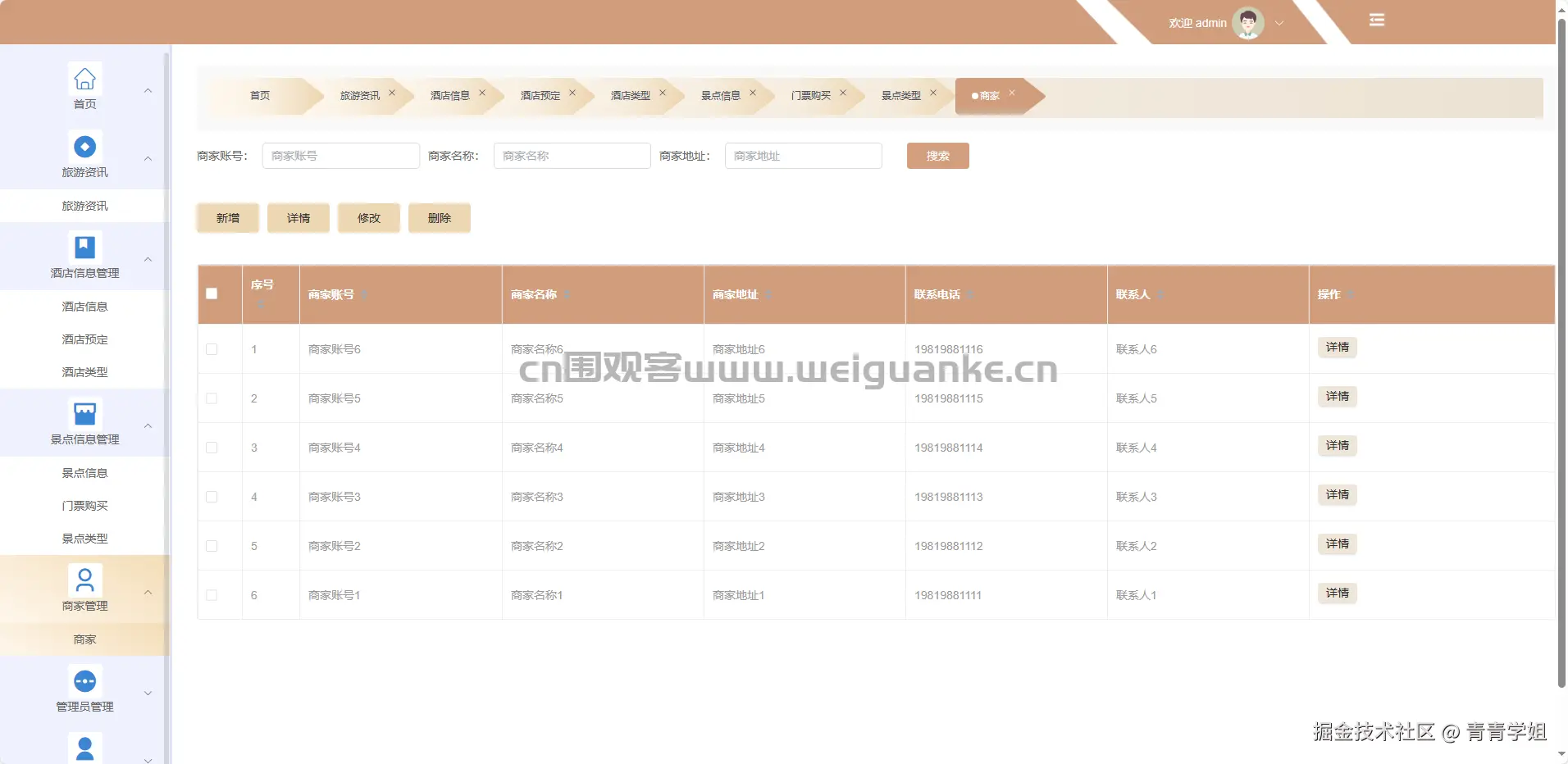Click 详情 on the 商家账号1 row
This screenshot has height=764, width=1568.
(1337, 593)
